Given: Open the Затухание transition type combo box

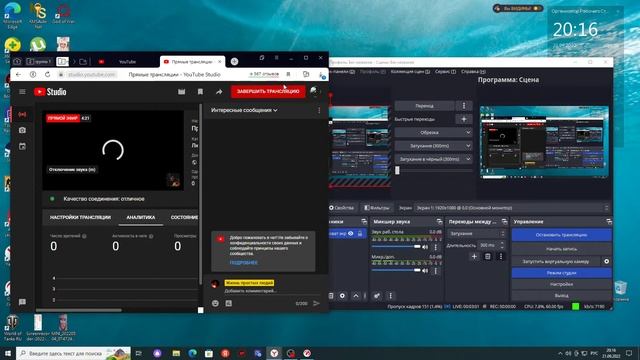Looking at the screenshot, I should pos(476,233).
